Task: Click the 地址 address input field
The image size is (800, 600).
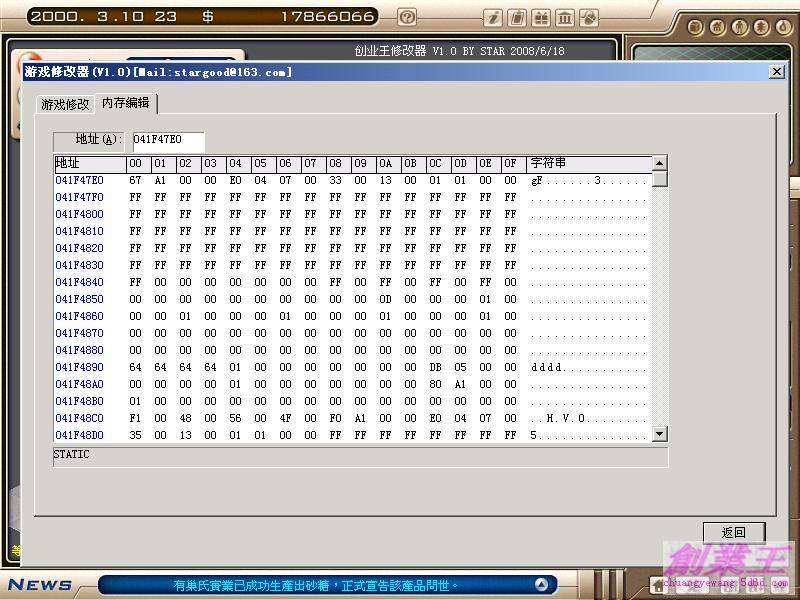Action: pos(167,140)
